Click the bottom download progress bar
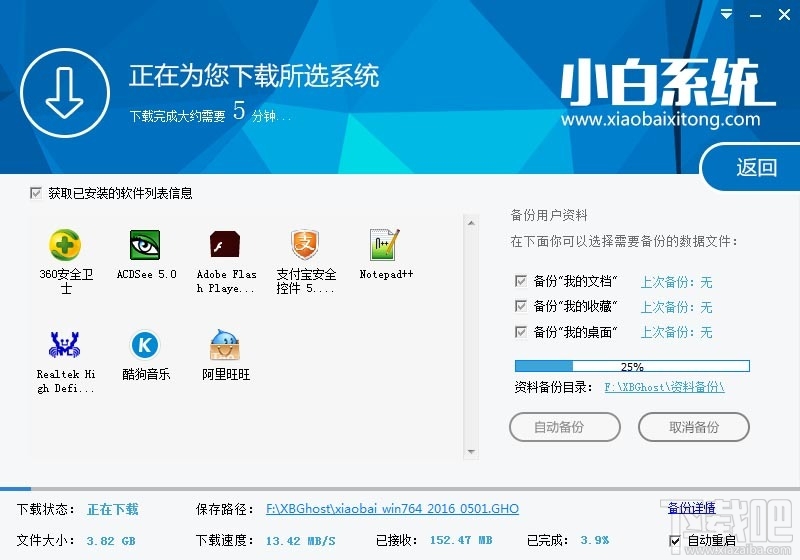 tap(400, 489)
